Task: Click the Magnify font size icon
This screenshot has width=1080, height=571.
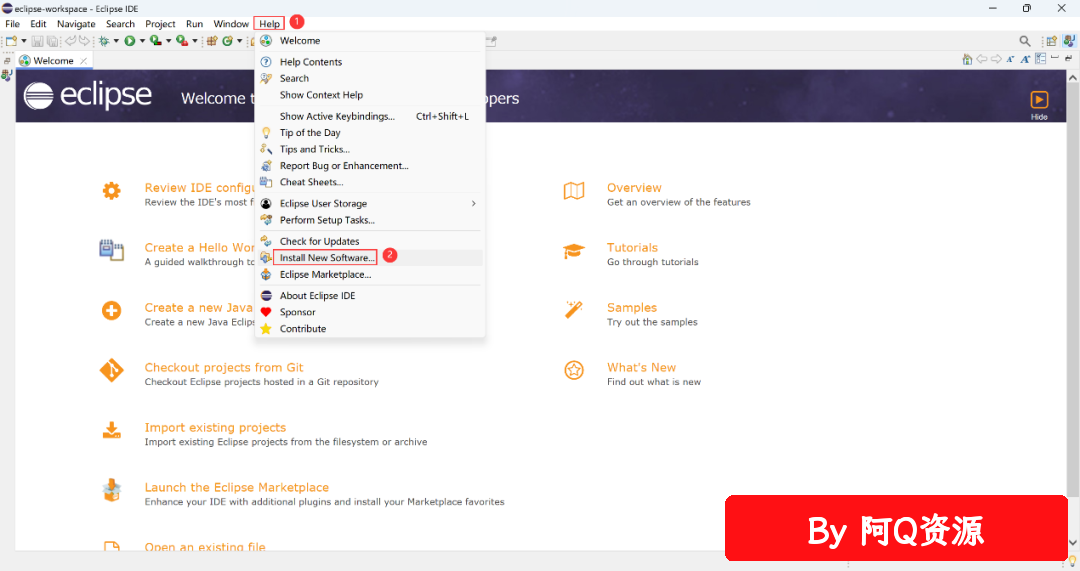Action: [x=1025, y=59]
